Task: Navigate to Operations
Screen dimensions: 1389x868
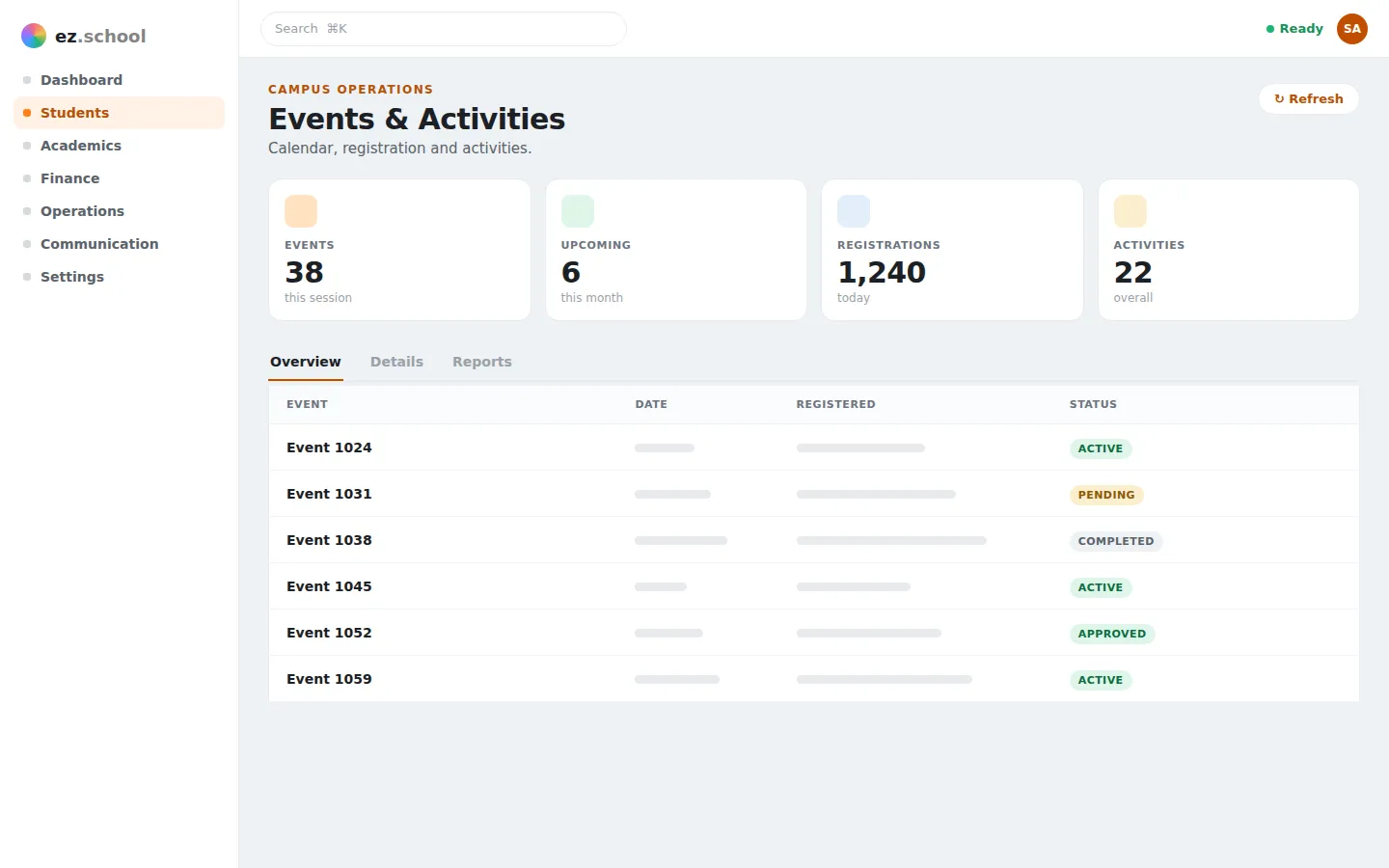Action: [120, 211]
